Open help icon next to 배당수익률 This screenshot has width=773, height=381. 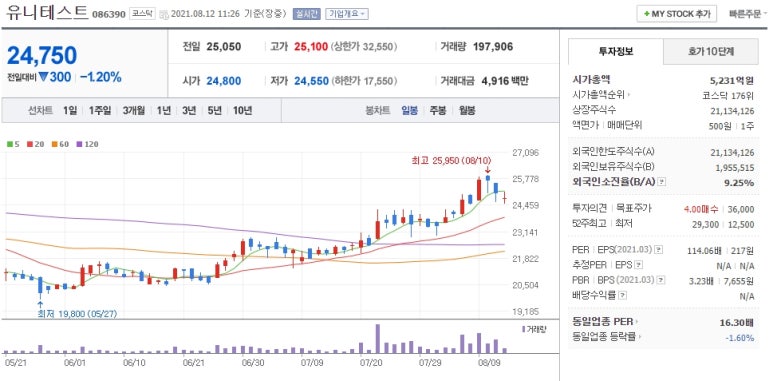click(623, 296)
